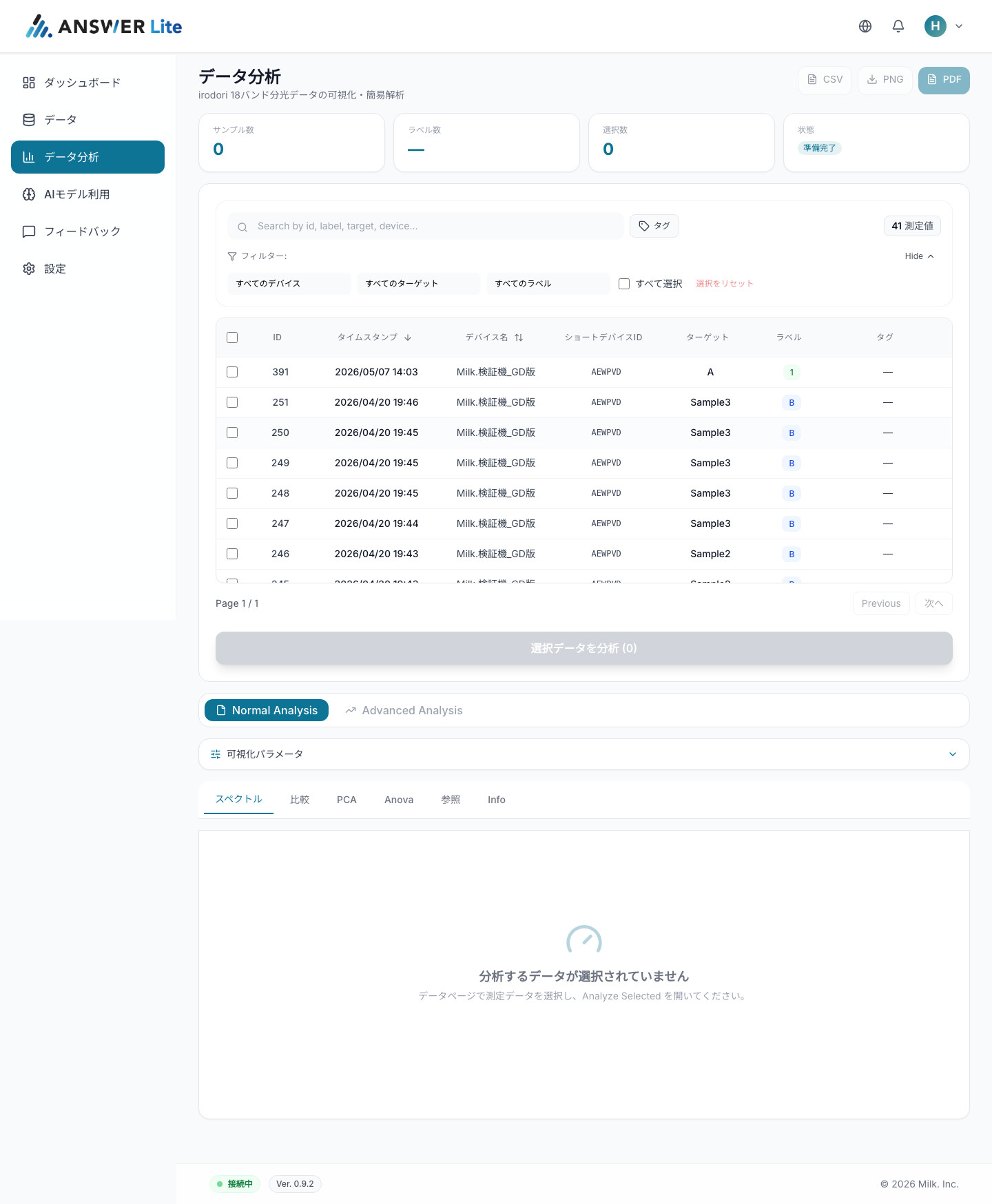Focus the search by id field
Screen dimensions: 992x1204
tap(425, 226)
